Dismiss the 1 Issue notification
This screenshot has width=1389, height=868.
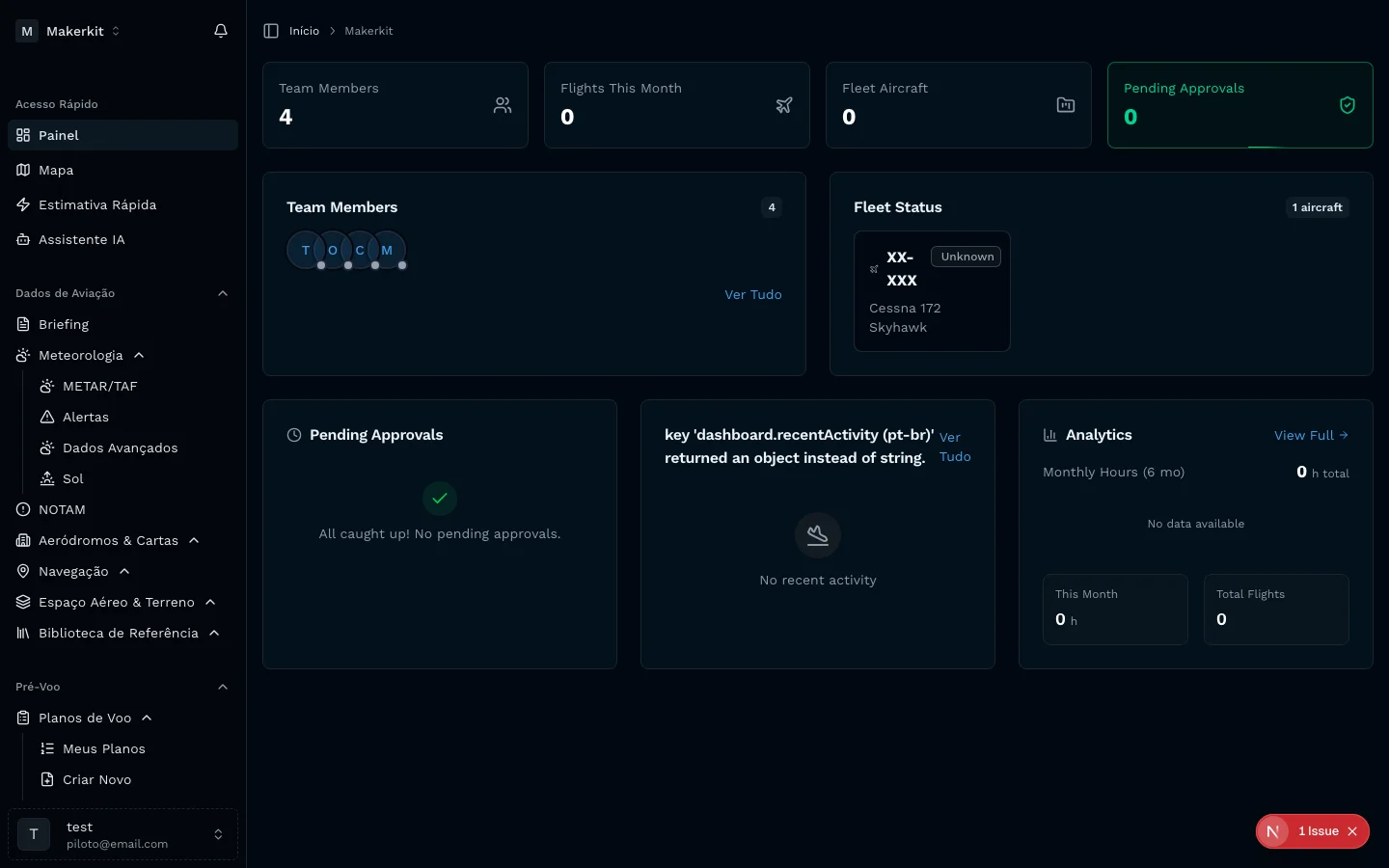coord(1352,831)
